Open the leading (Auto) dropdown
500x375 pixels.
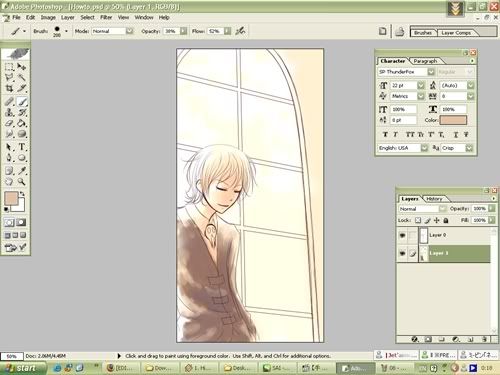(x=470, y=85)
